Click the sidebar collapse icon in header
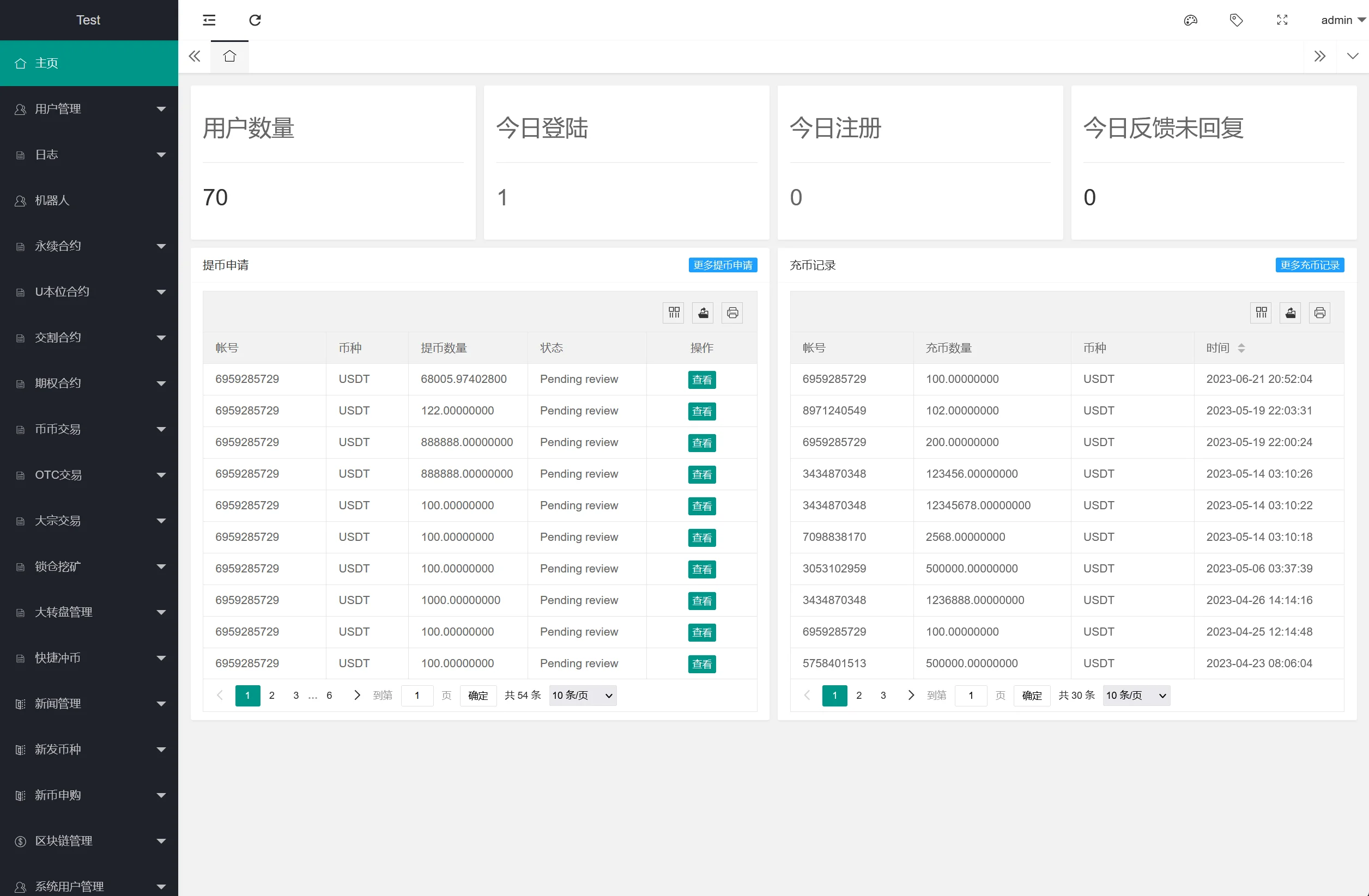This screenshot has width=1369, height=896. [209, 20]
